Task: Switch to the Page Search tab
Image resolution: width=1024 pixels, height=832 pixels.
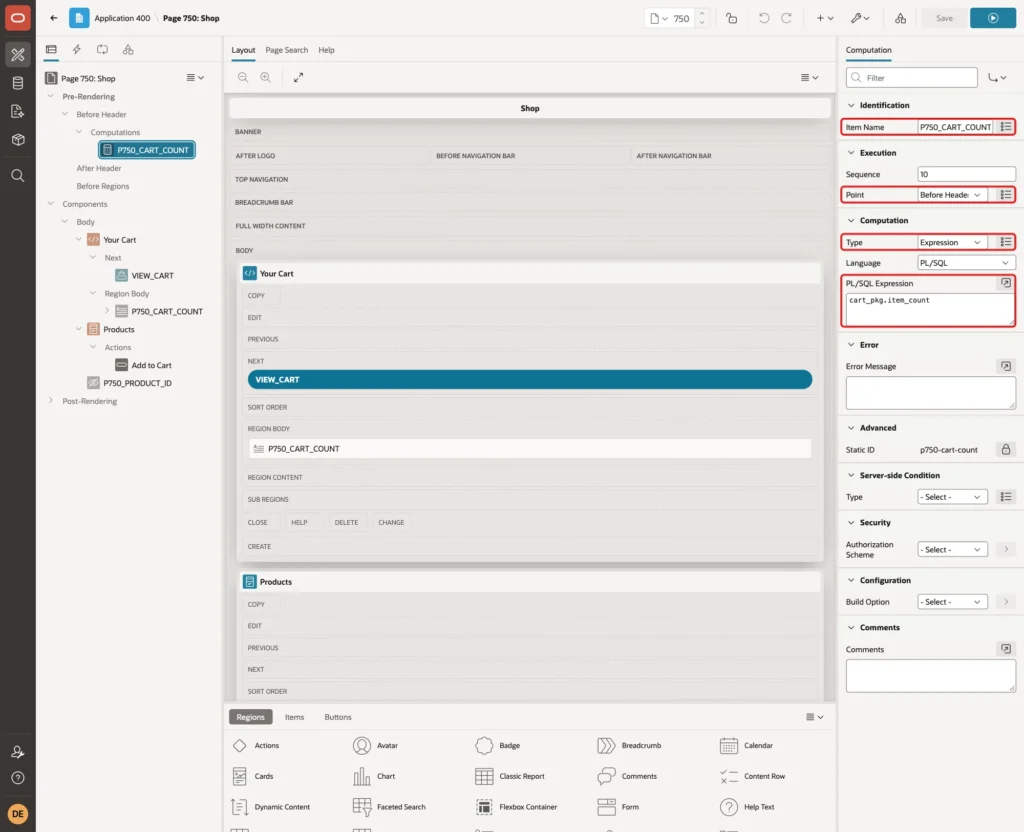Action: pos(286,50)
